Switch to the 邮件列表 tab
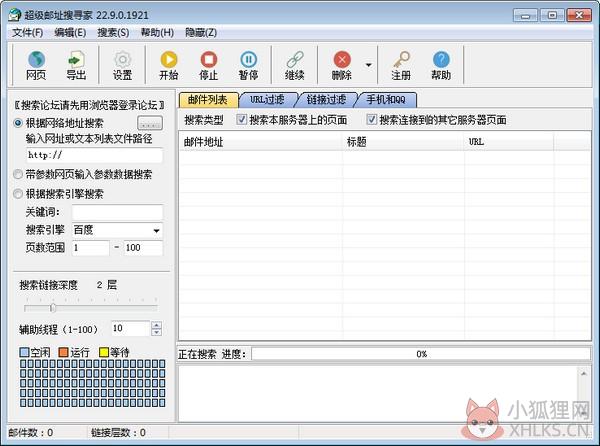 208,100
